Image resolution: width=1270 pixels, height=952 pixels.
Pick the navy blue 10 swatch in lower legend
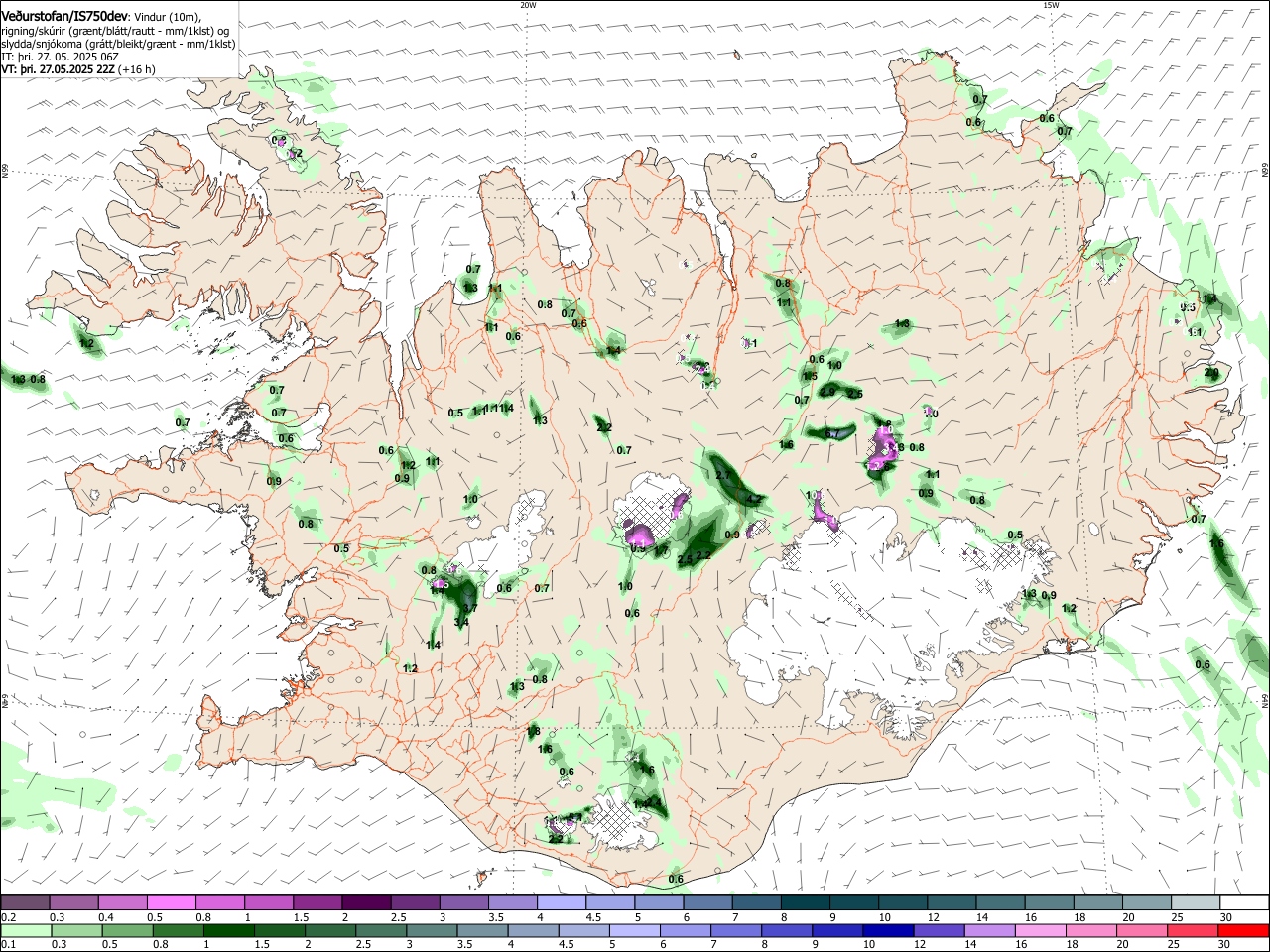888,930
